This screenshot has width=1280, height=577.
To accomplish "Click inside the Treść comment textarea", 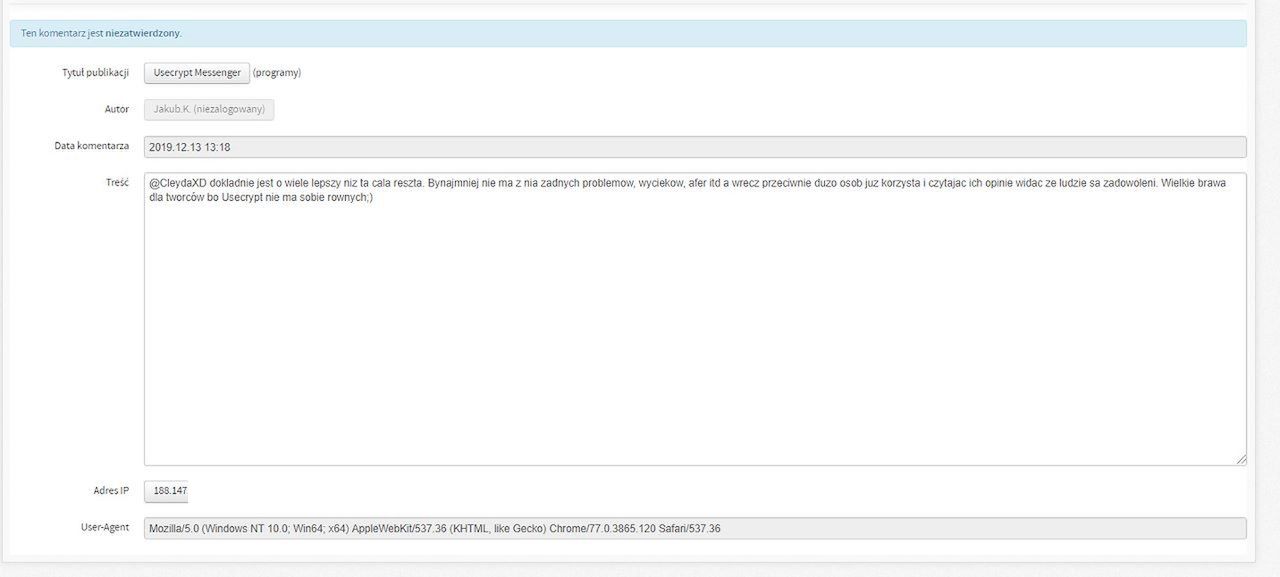I will pyautogui.click(x=695, y=319).
